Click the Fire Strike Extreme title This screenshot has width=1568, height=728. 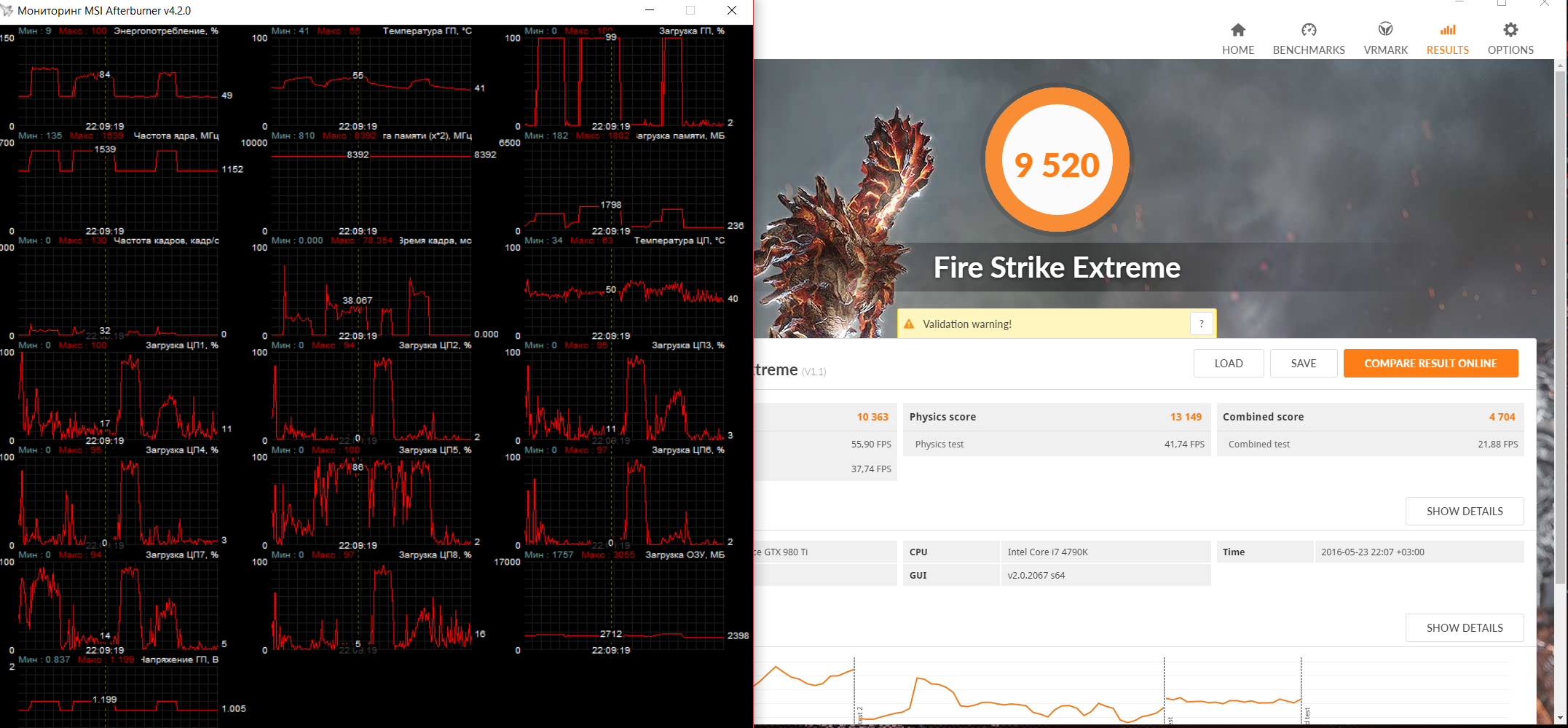coord(1057,267)
